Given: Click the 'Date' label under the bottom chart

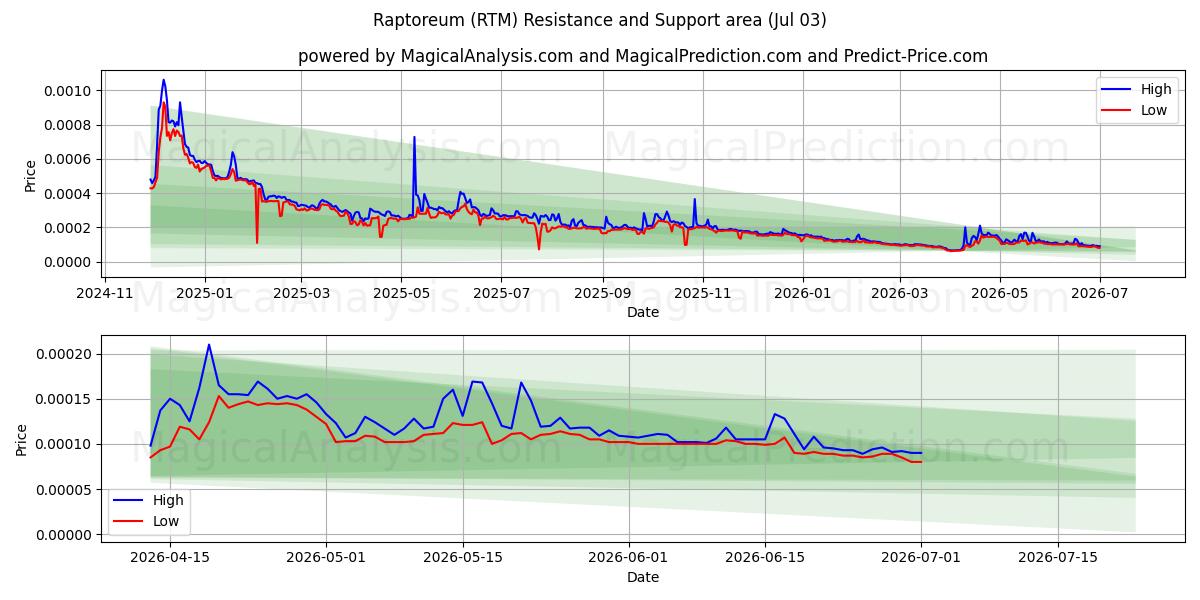Looking at the screenshot, I should point(643,577).
